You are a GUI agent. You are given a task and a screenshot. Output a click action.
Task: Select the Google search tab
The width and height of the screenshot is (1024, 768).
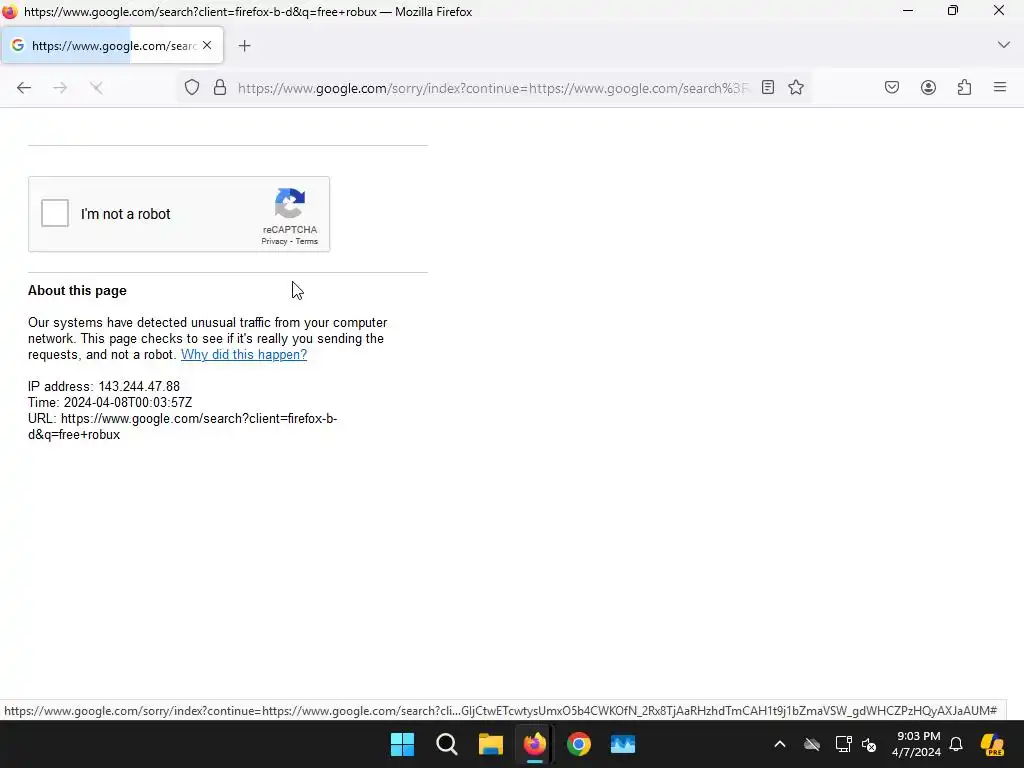tap(112, 46)
